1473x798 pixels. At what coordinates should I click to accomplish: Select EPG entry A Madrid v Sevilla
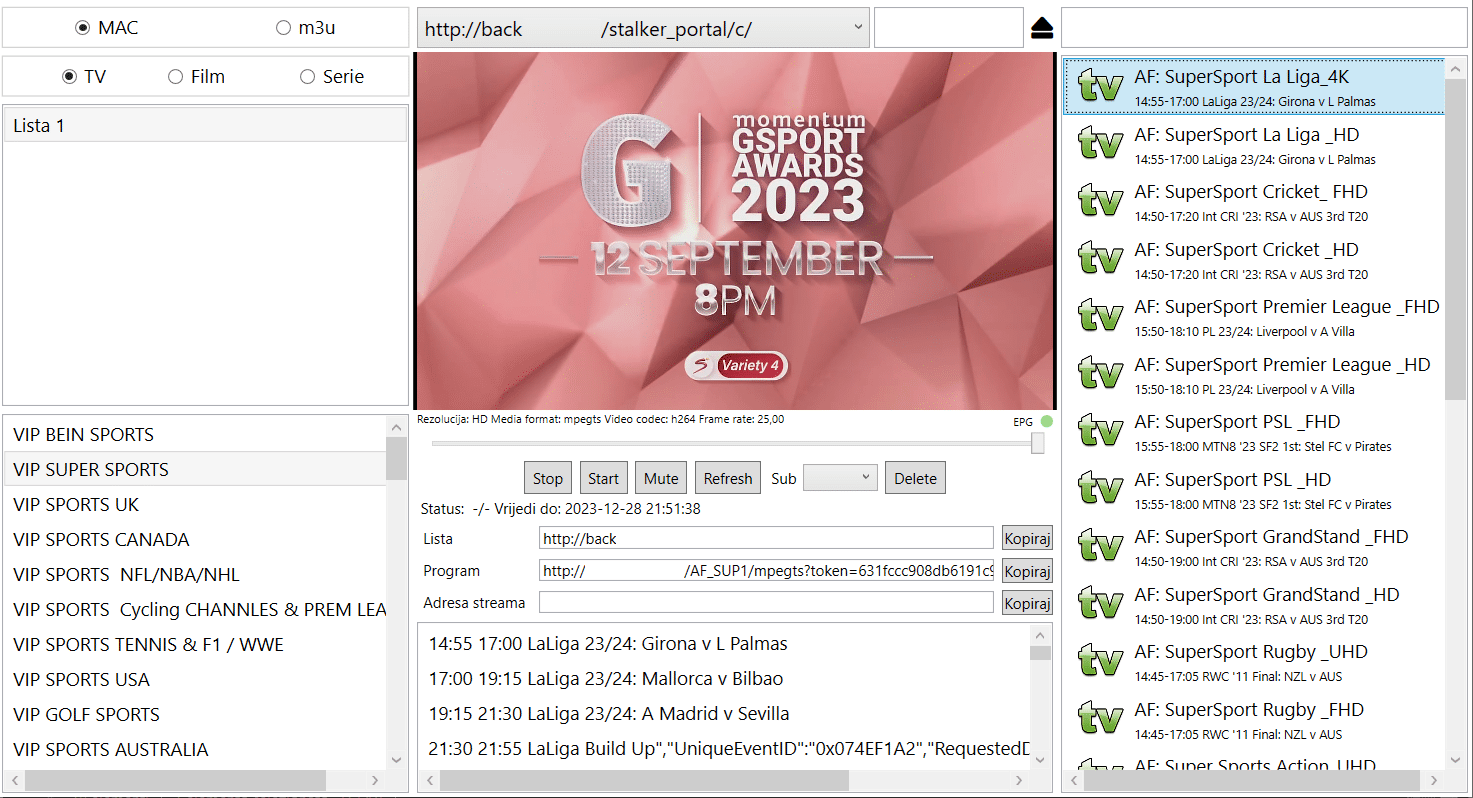pyautogui.click(x=724, y=714)
